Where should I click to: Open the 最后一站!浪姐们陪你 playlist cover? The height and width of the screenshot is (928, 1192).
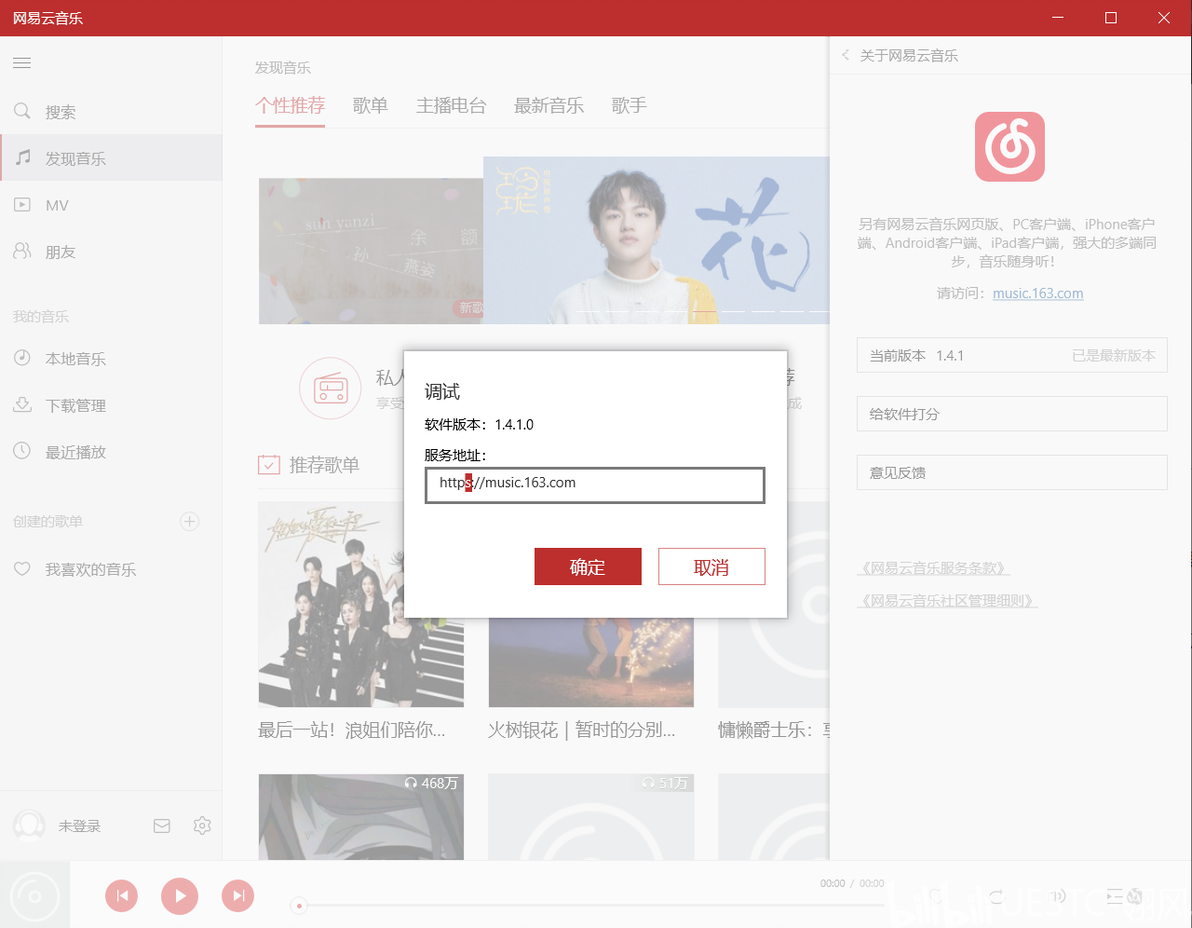coord(361,603)
